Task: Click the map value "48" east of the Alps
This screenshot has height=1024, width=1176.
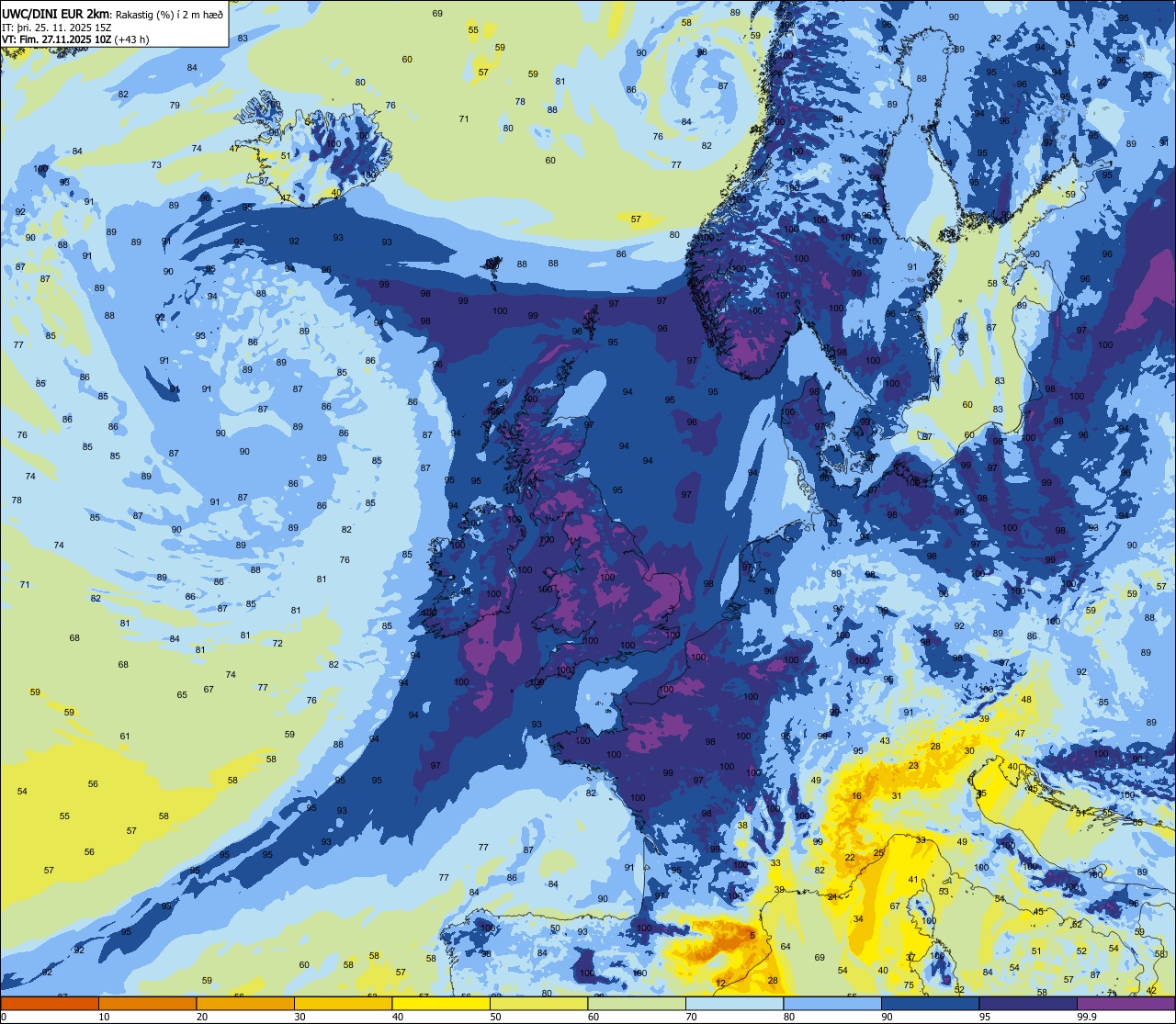Action: 1026,700
